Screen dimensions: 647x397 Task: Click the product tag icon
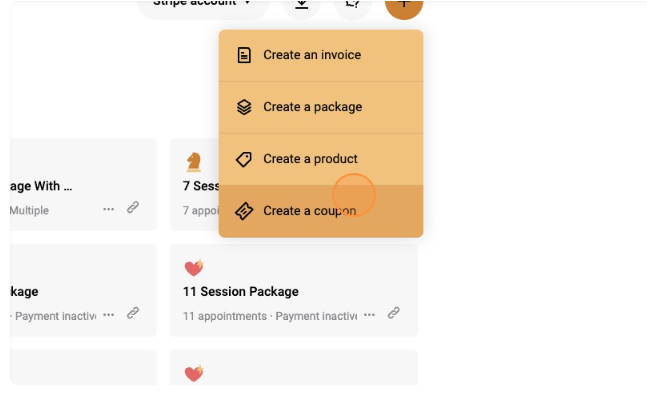point(244,159)
